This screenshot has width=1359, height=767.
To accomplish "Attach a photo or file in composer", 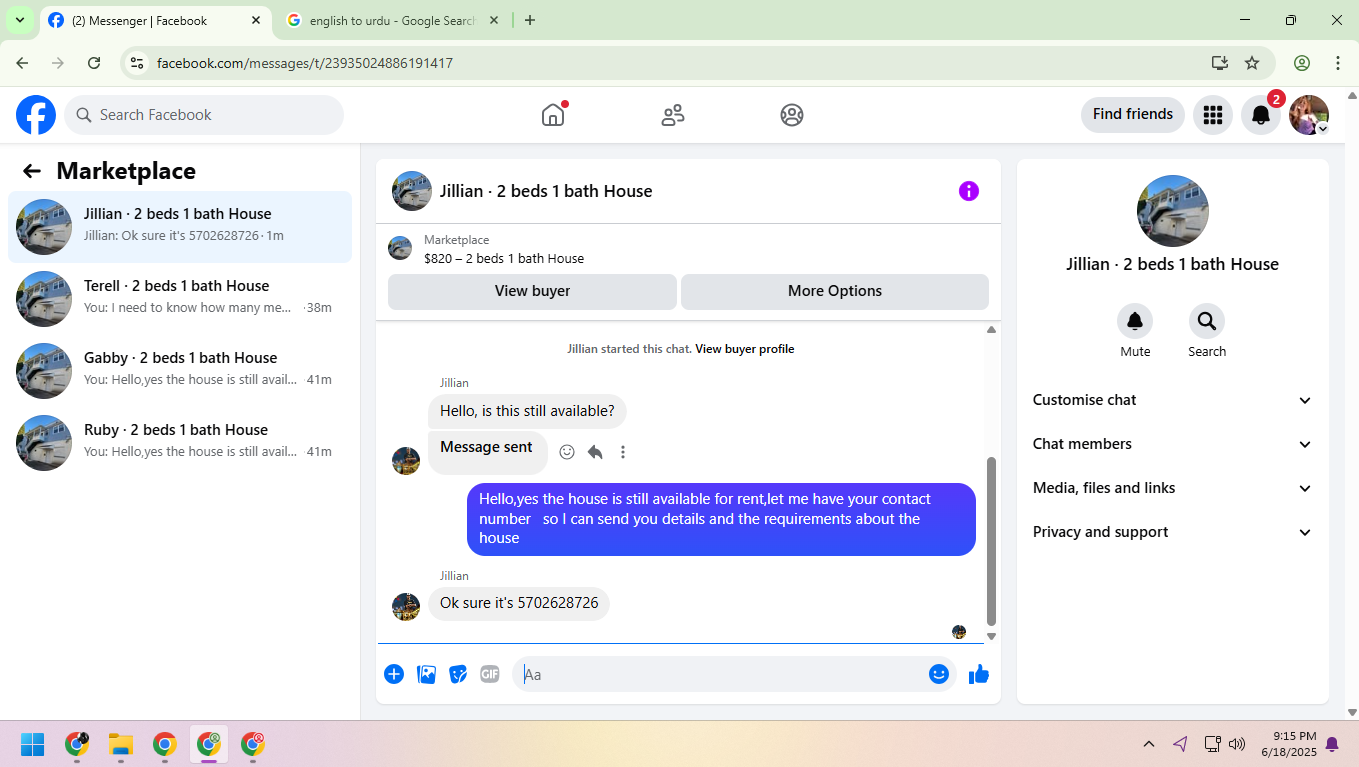I will coord(426,674).
